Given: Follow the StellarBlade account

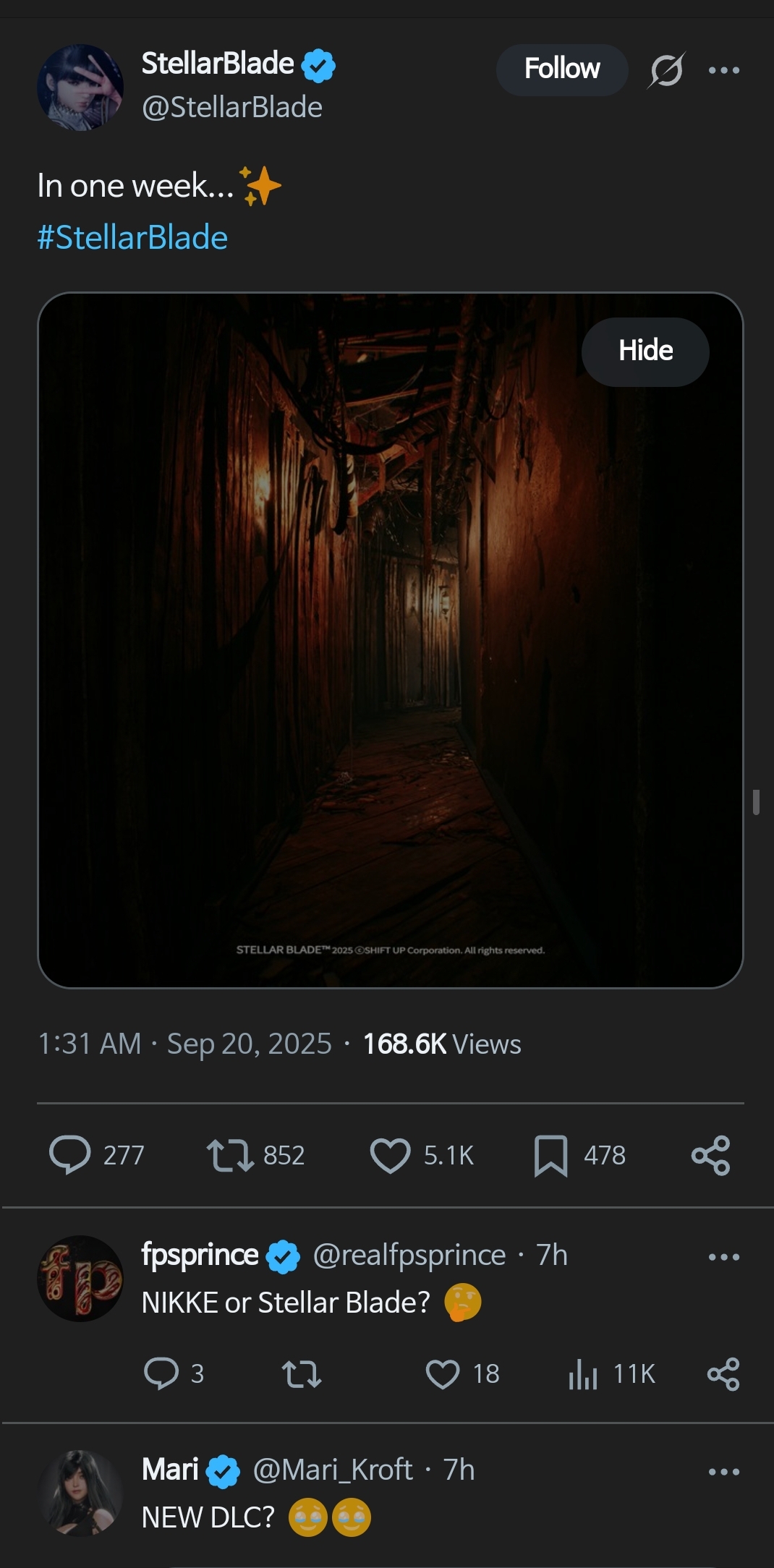Looking at the screenshot, I should pos(562,69).
